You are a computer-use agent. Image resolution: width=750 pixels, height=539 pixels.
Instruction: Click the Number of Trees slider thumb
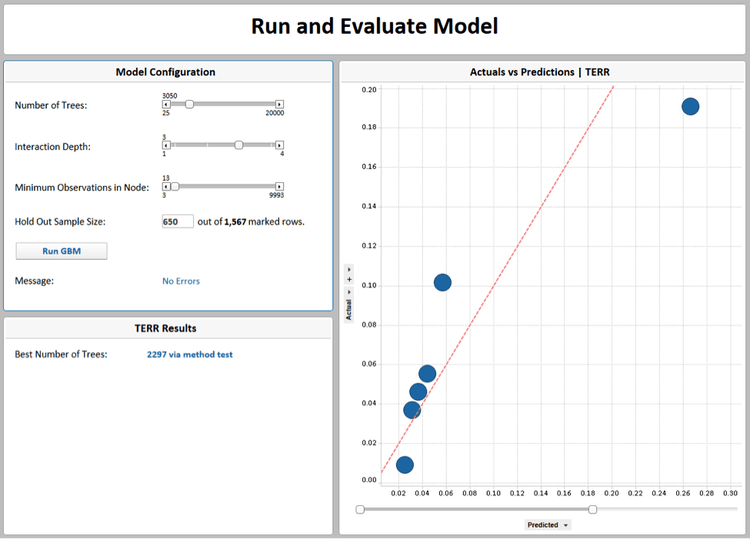tap(189, 104)
